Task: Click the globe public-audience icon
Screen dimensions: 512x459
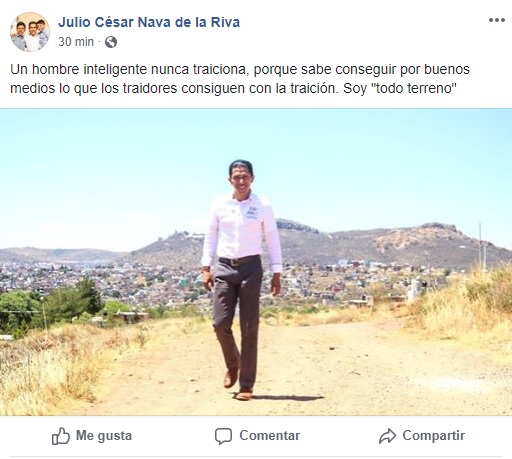Action: click(111, 42)
